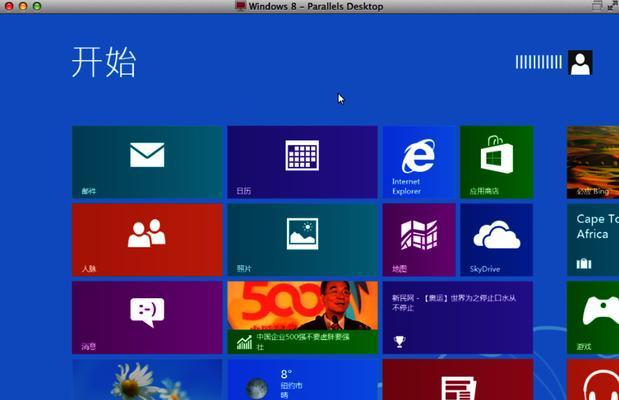The width and height of the screenshot is (619, 400).
Task: Open the Music tile with headphones
Action: pos(593,379)
